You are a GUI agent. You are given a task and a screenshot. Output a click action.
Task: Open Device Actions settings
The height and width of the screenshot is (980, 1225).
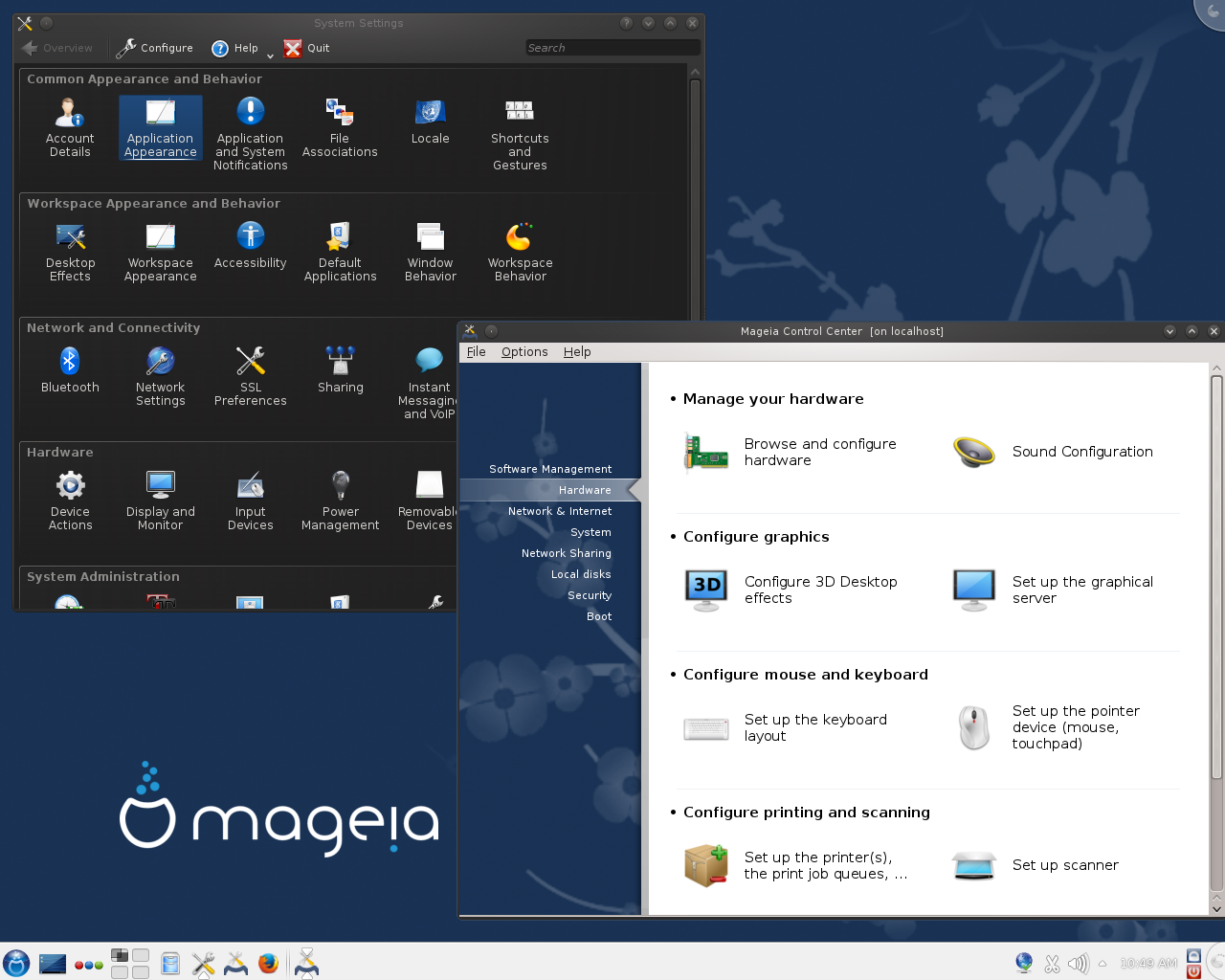coord(70,501)
